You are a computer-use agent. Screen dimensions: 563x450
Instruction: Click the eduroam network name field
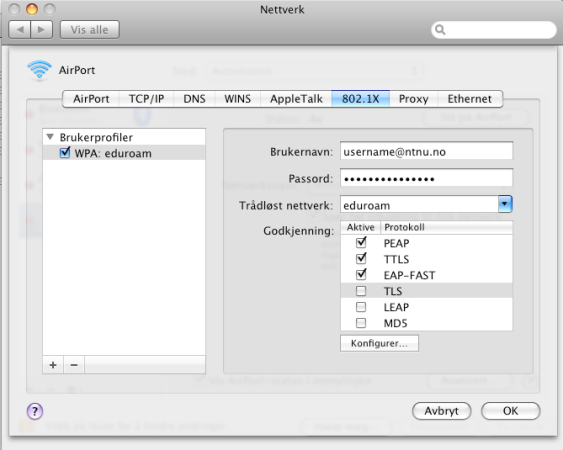[419, 205]
